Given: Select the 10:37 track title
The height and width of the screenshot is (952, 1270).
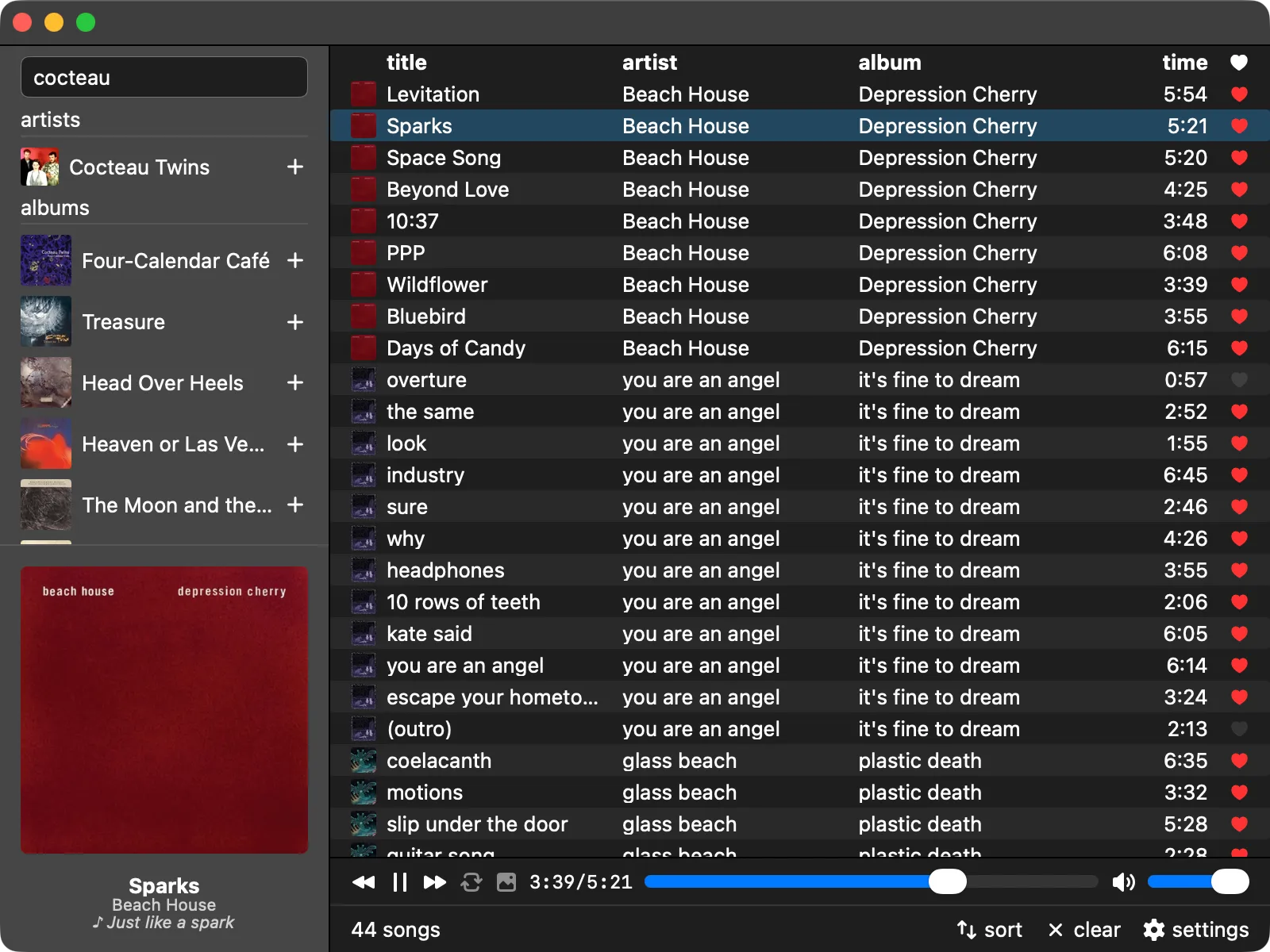Looking at the screenshot, I should coord(413,221).
